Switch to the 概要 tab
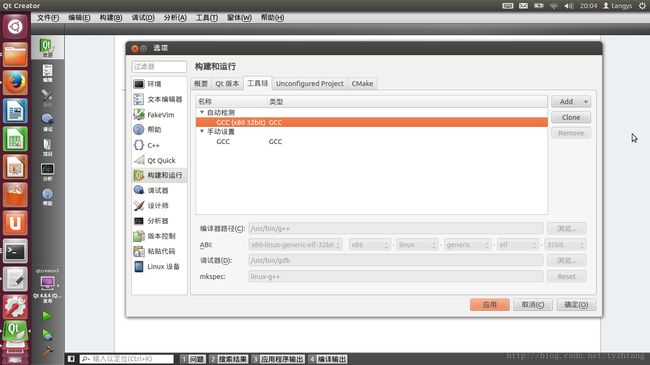This screenshot has height=365, width=650. pyautogui.click(x=201, y=83)
